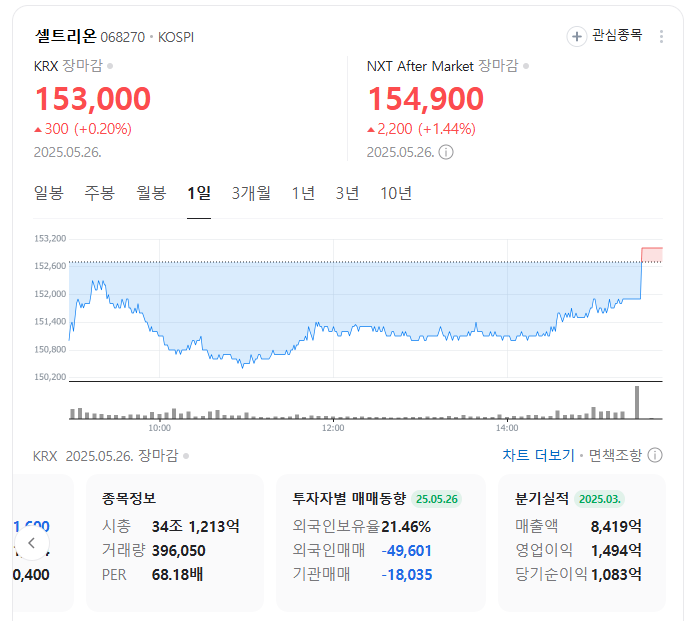Screen dimensions: 695x621
Task: Click info icon next to NXT date
Action: [446, 152]
